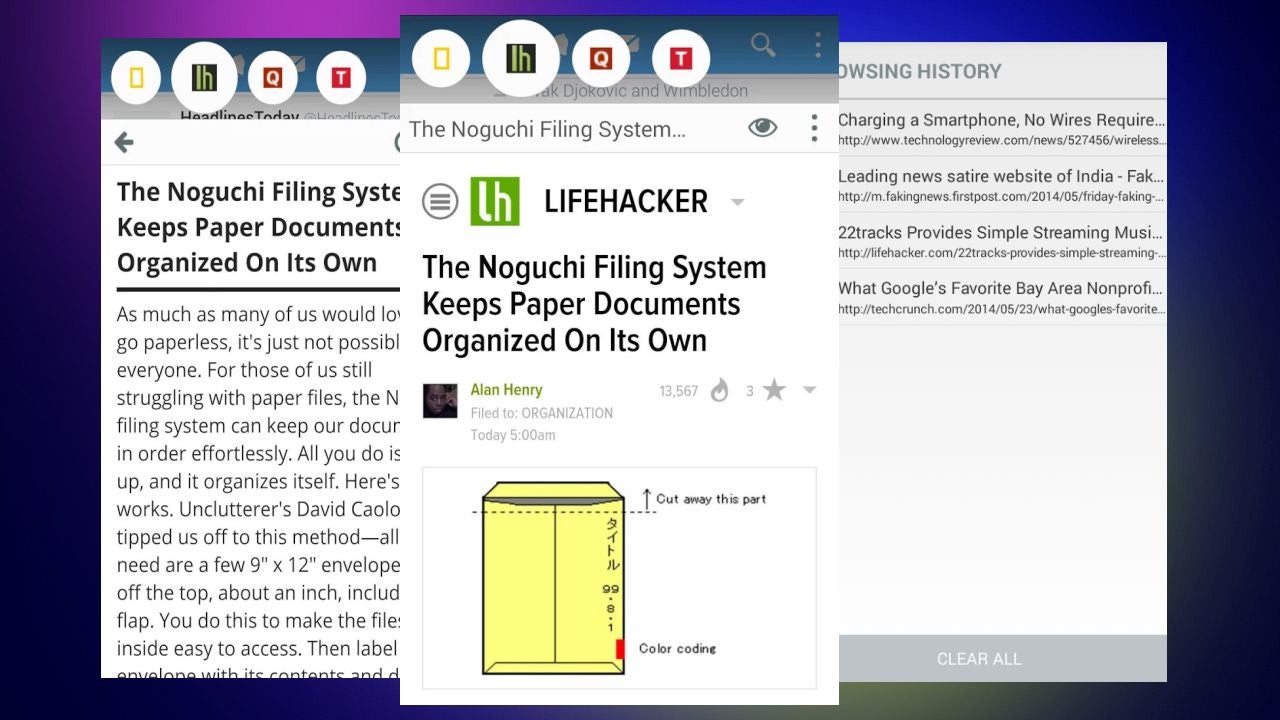Image resolution: width=1280 pixels, height=720 pixels.
Task: Expand the dropdown next to LIFEHACKER
Action: 738,202
